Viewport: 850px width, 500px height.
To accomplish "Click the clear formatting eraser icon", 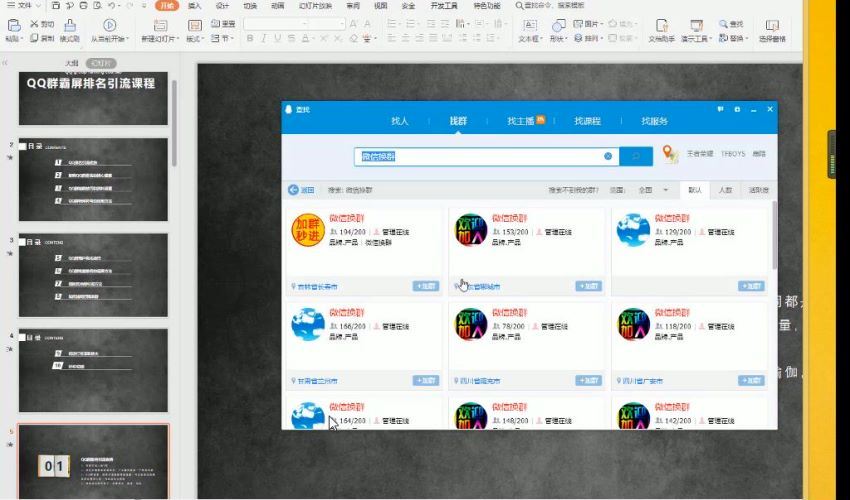I will tap(353, 39).
